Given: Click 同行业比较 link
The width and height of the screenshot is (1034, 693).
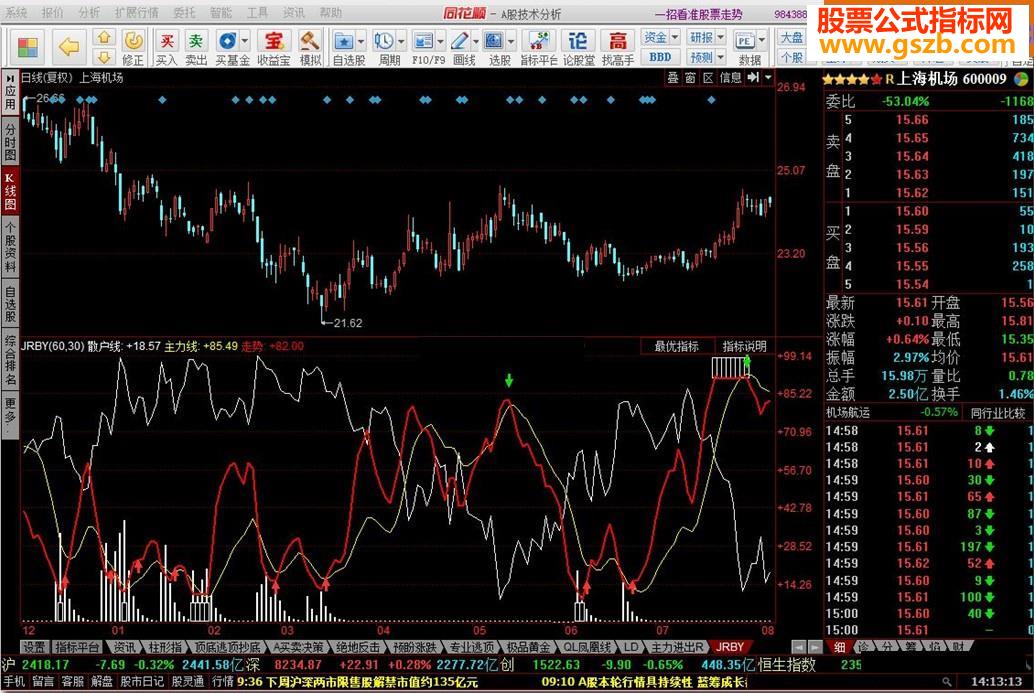Looking at the screenshot, I should [x=998, y=413].
